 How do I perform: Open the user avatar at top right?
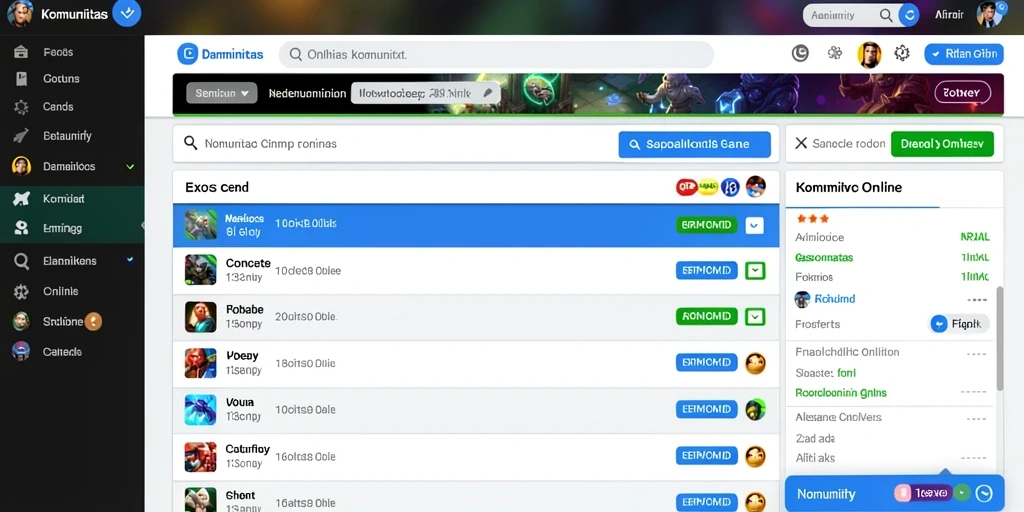point(989,14)
